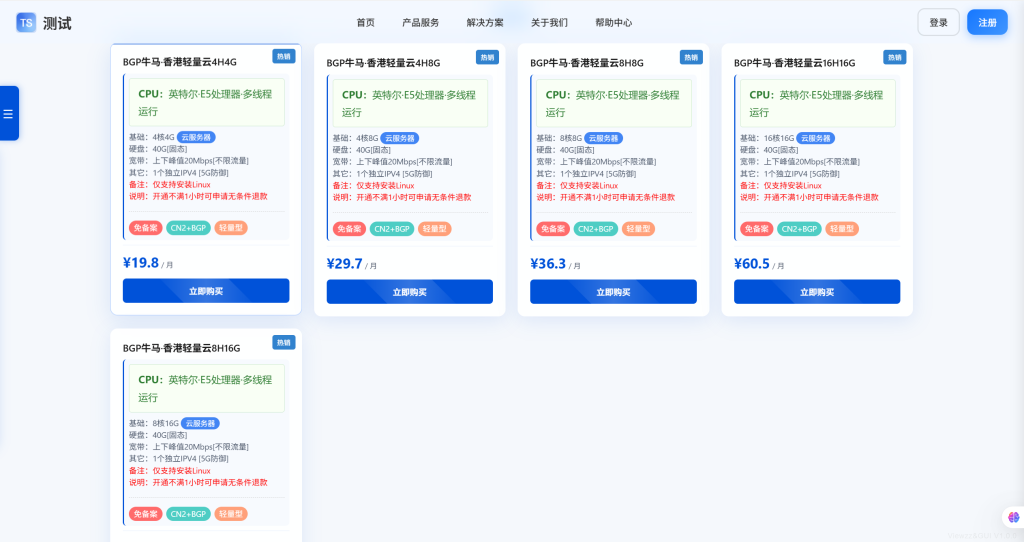Select title BGP牛马-香港轻量云8H16G
Screen dimensions: 1024x542
(x=182, y=348)
